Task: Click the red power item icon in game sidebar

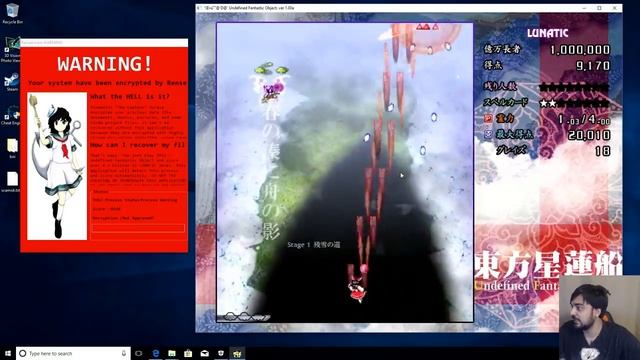Action: pyautogui.click(x=488, y=119)
